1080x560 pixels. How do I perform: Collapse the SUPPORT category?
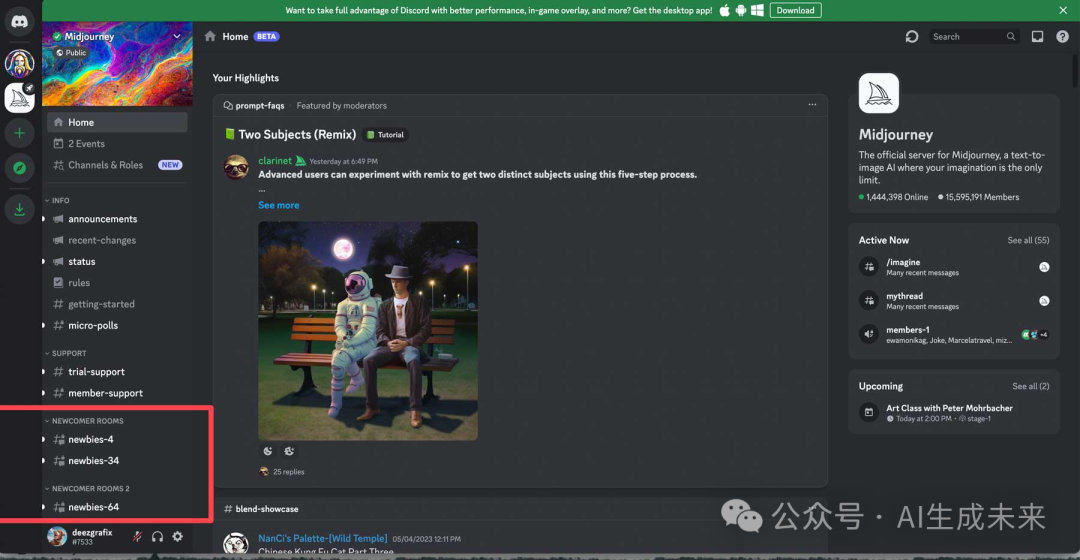pos(66,353)
